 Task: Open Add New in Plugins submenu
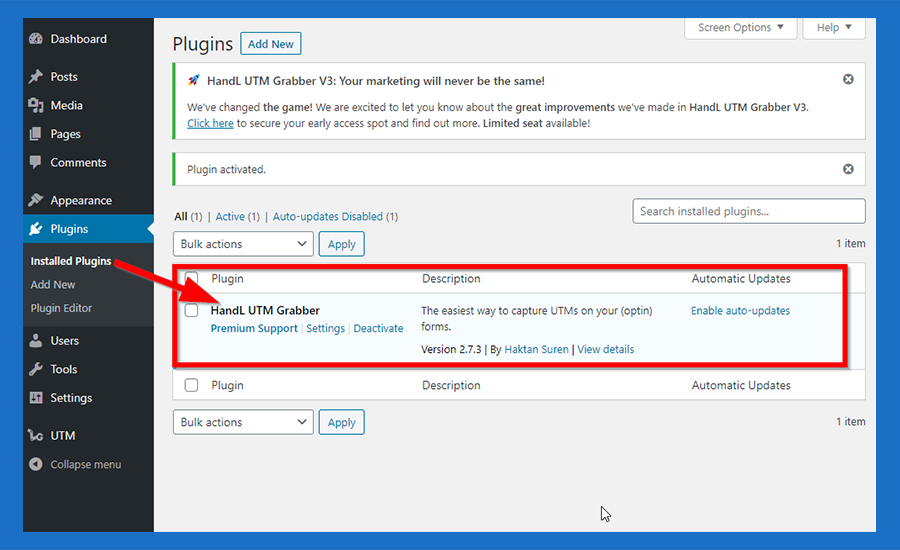pos(53,285)
